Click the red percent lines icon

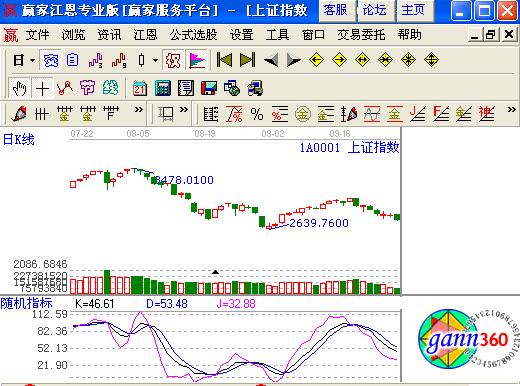(x=280, y=114)
